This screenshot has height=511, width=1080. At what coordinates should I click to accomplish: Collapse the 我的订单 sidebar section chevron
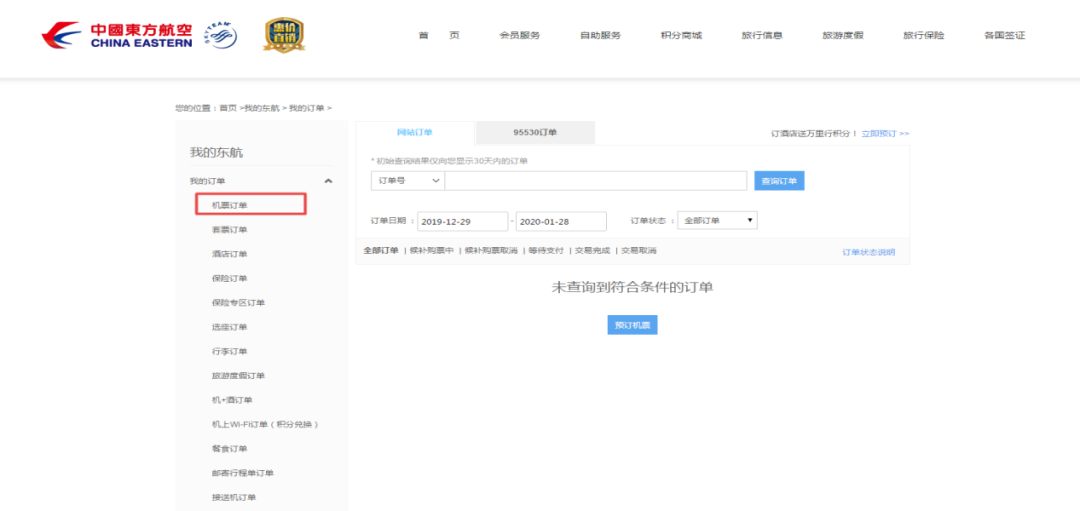[328, 181]
